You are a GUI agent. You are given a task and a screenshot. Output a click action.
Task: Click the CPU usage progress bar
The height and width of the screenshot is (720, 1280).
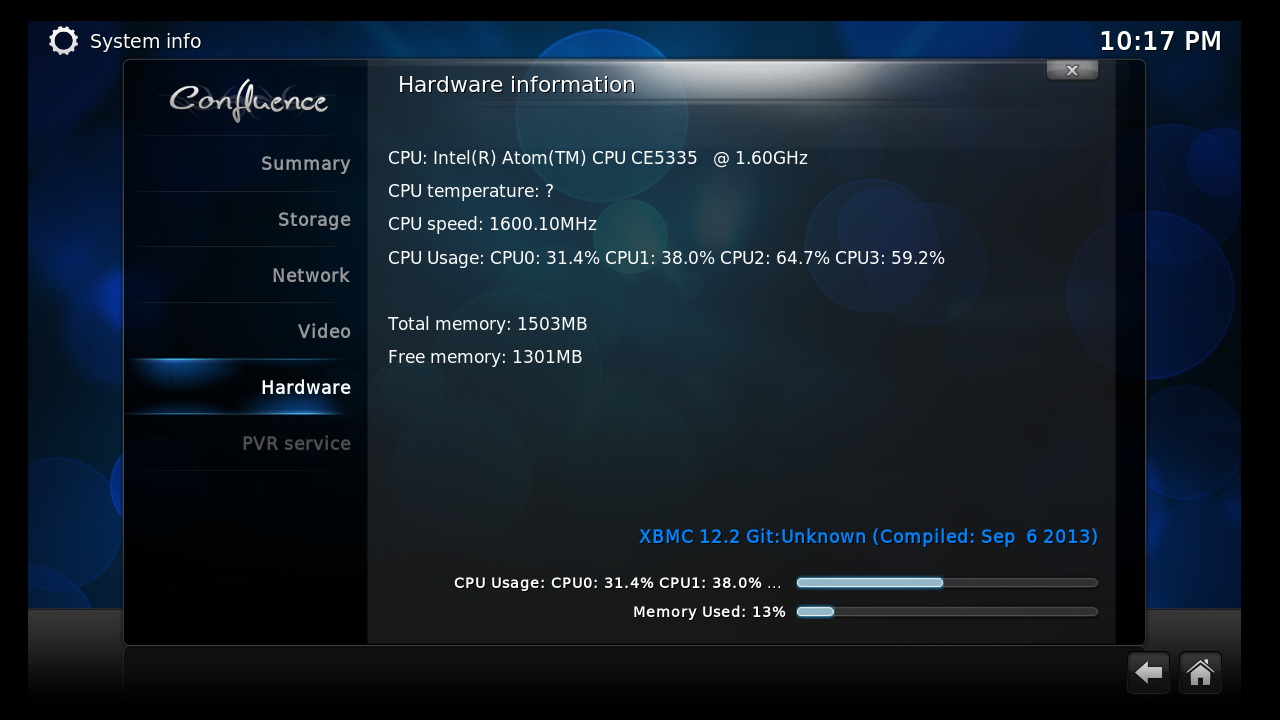pyautogui.click(x=947, y=583)
